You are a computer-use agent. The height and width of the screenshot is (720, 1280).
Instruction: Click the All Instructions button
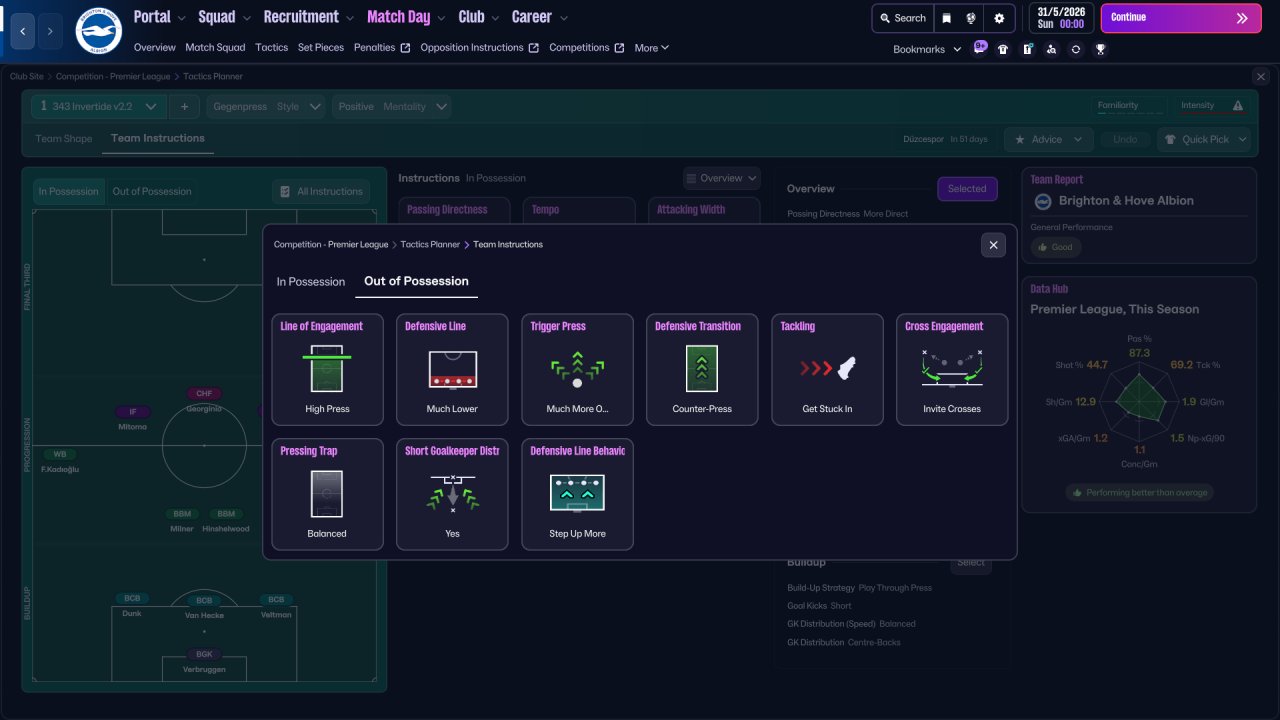point(321,191)
